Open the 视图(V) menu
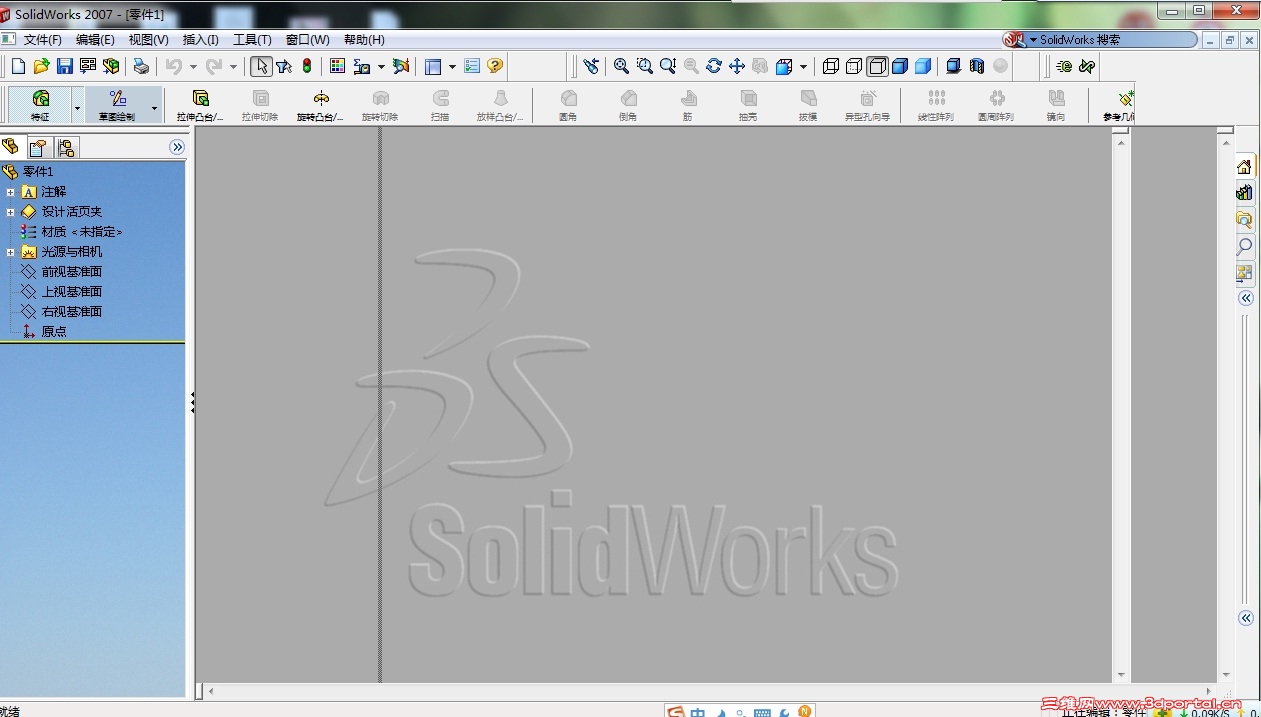The height and width of the screenshot is (717, 1261). point(148,40)
